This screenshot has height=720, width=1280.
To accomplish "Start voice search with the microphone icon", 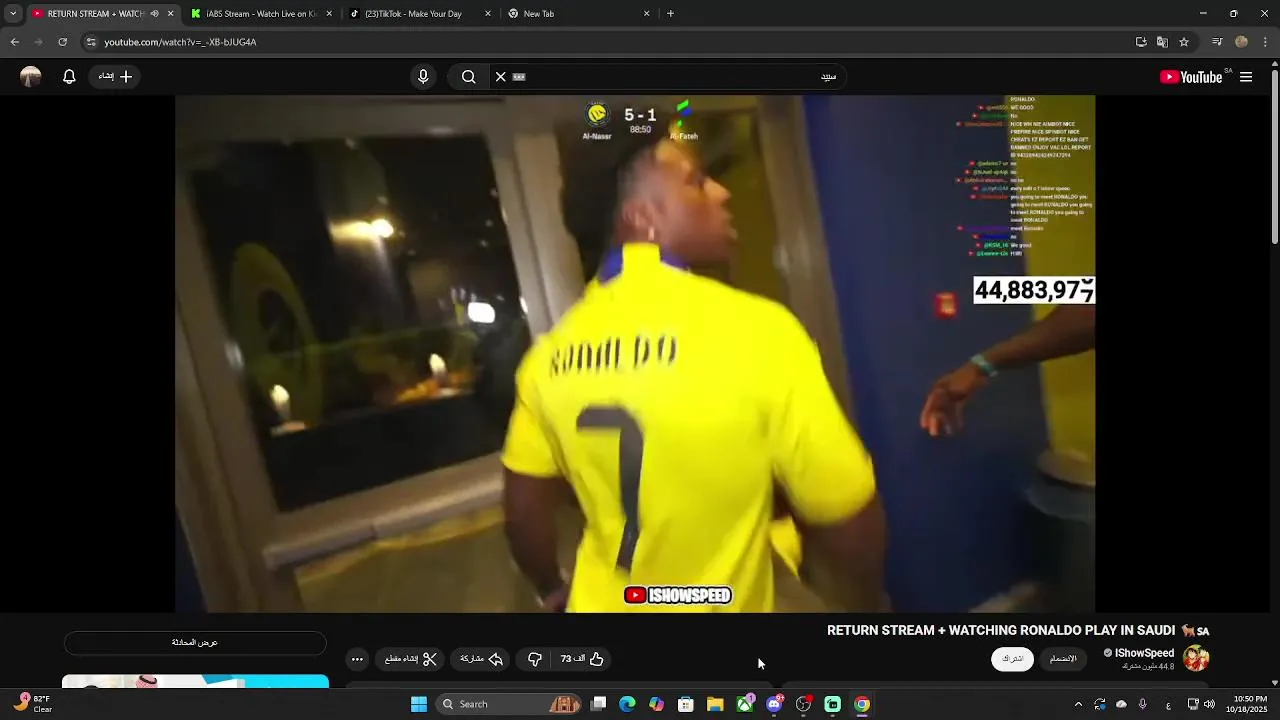I will pos(423,76).
